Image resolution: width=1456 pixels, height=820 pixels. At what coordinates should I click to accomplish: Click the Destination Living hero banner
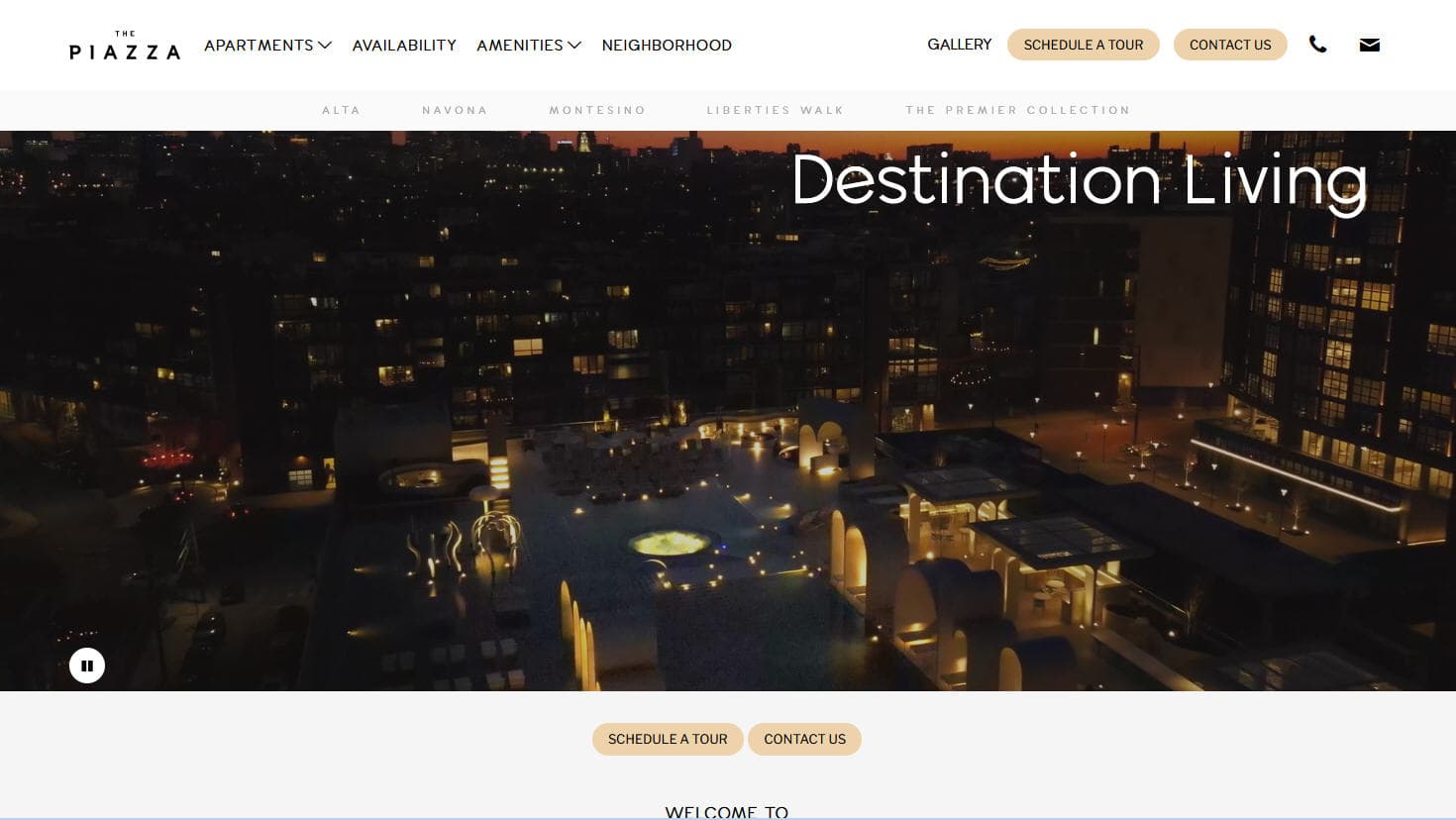tap(1078, 181)
